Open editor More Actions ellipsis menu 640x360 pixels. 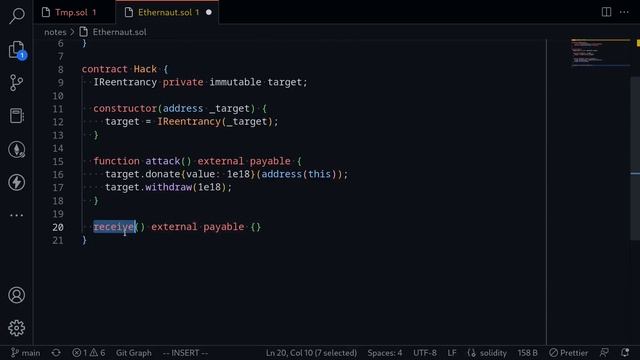(624, 12)
